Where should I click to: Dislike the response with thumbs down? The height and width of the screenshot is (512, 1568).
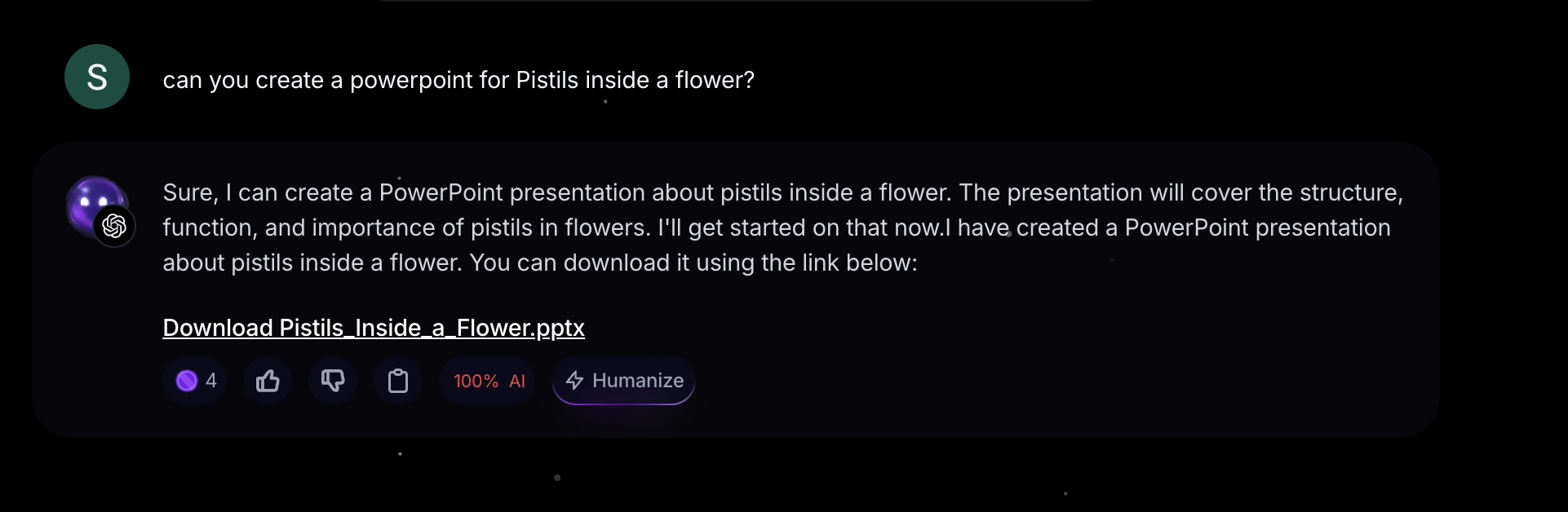tap(333, 381)
